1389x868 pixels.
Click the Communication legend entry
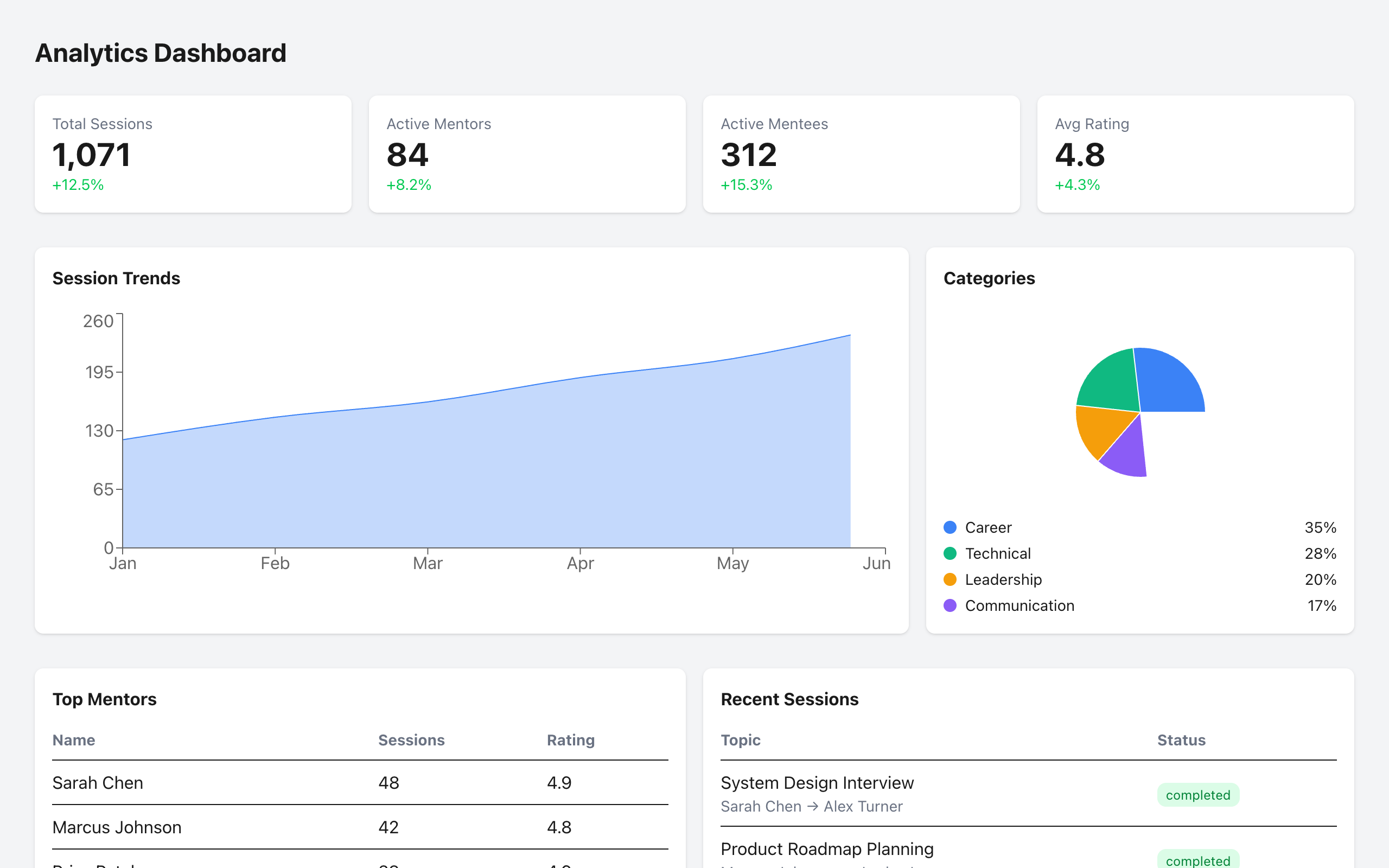point(1020,605)
